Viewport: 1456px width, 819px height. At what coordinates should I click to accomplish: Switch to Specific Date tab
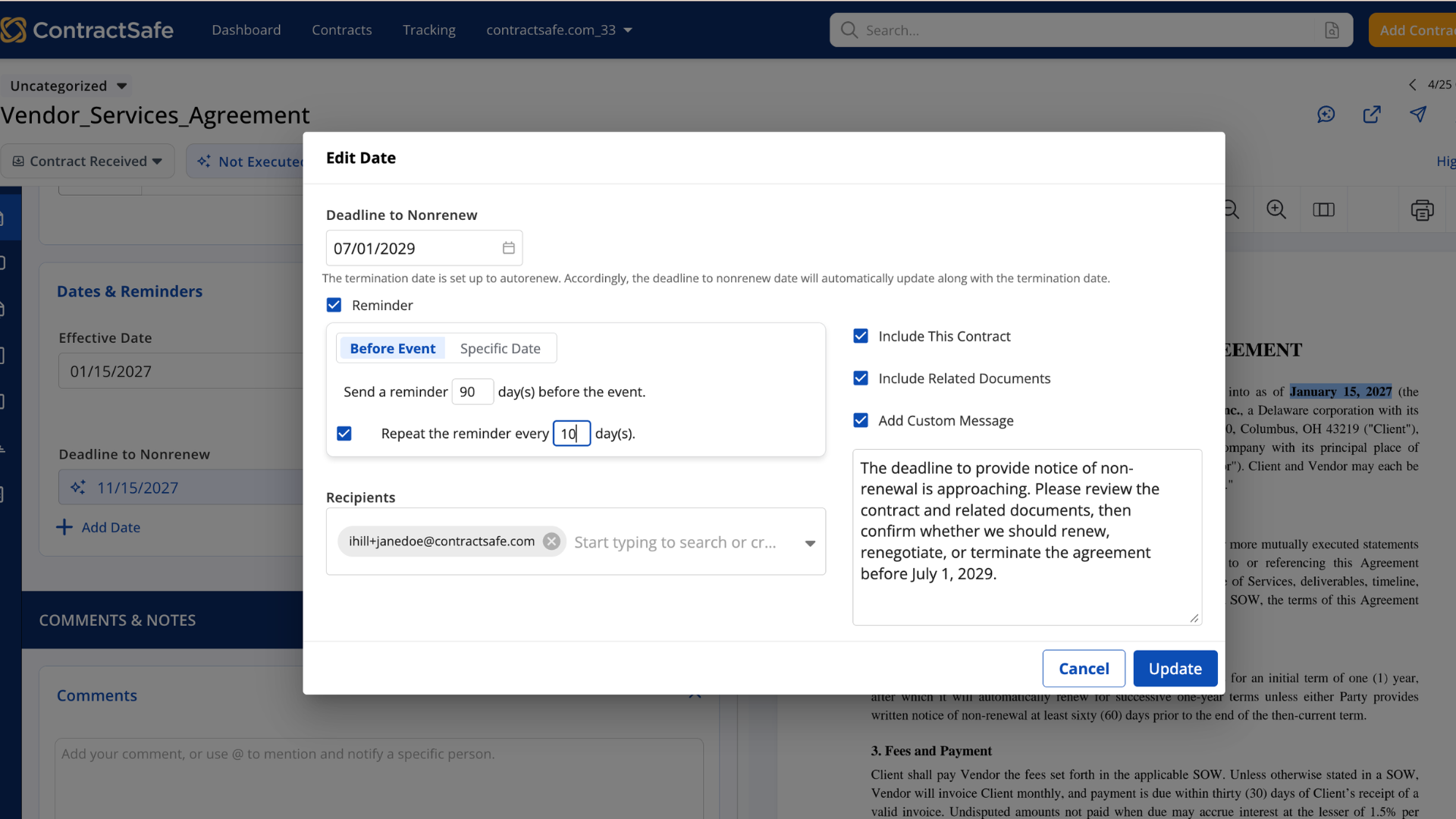pyautogui.click(x=500, y=348)
